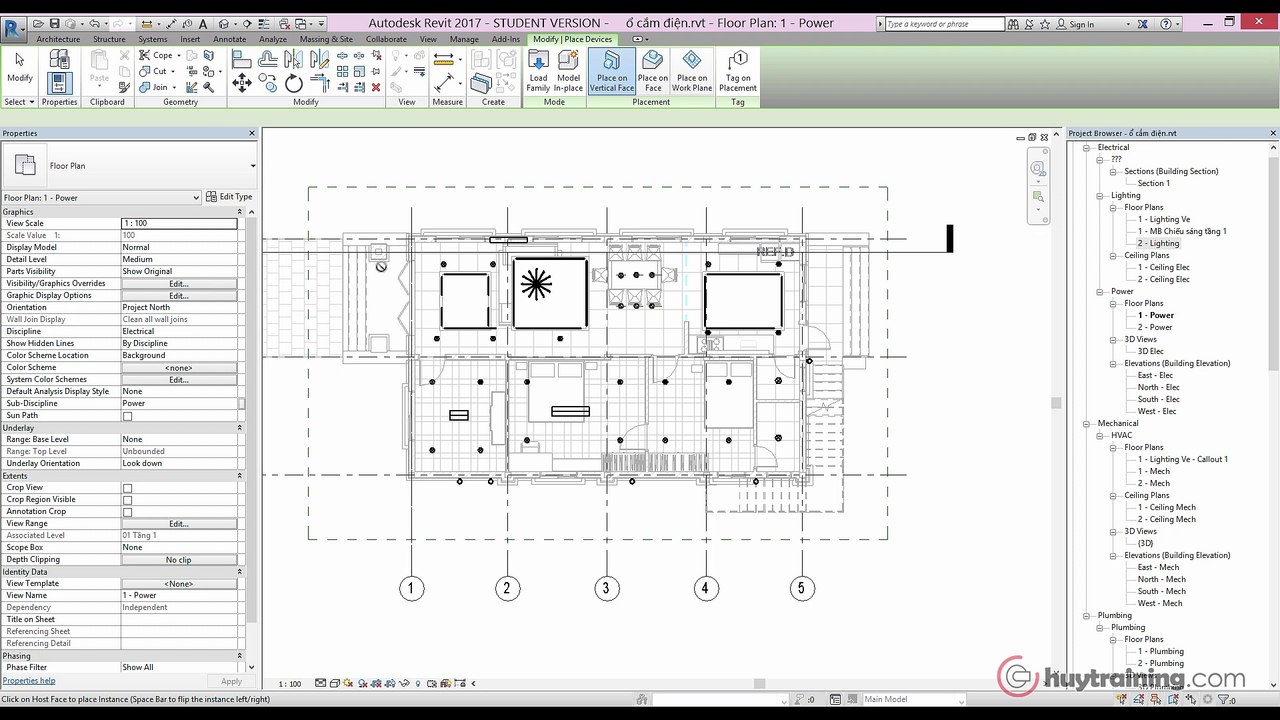The height and width of the screenshot is (720, 1280).
Task: Click the drawing area horizontal scrollbar thumb
Action: click(x=760, y=684)
